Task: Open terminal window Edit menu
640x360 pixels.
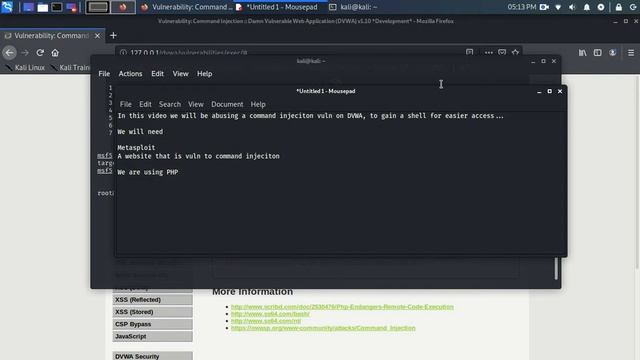Action: click(x=157, y=73)
